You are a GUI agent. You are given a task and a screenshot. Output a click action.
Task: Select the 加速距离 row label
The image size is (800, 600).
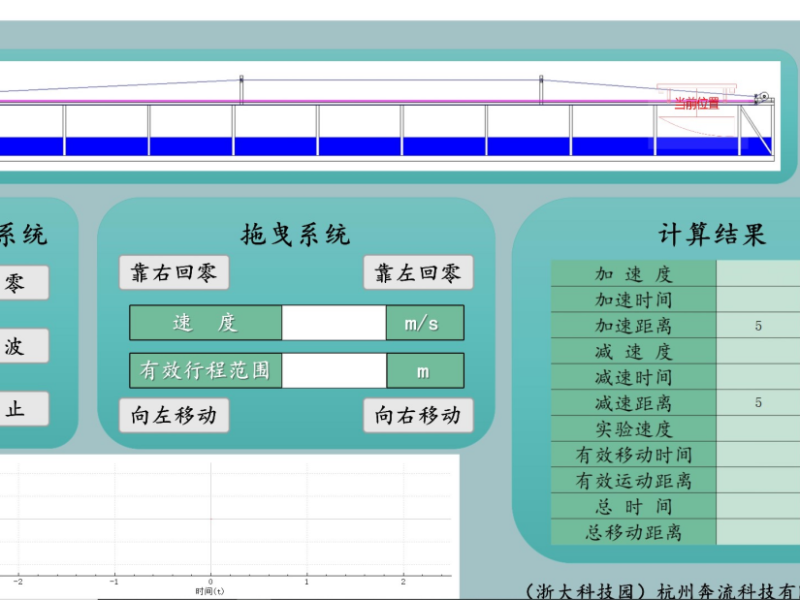634,325
